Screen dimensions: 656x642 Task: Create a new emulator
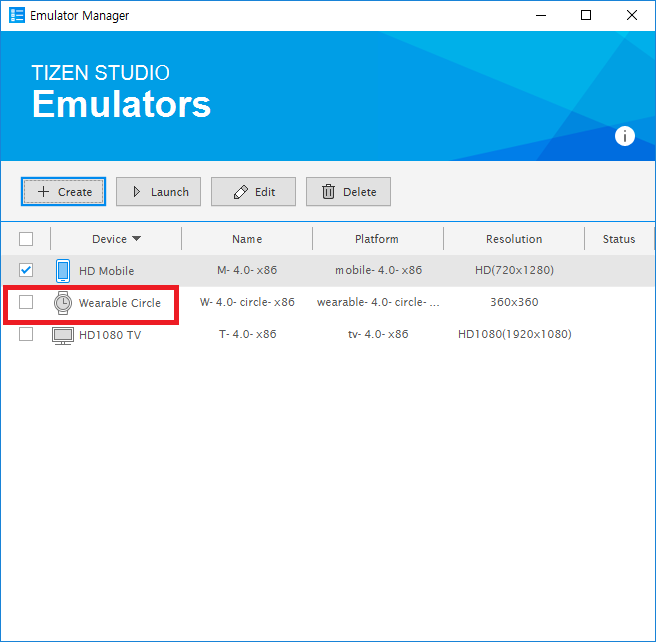click(63, 192)
